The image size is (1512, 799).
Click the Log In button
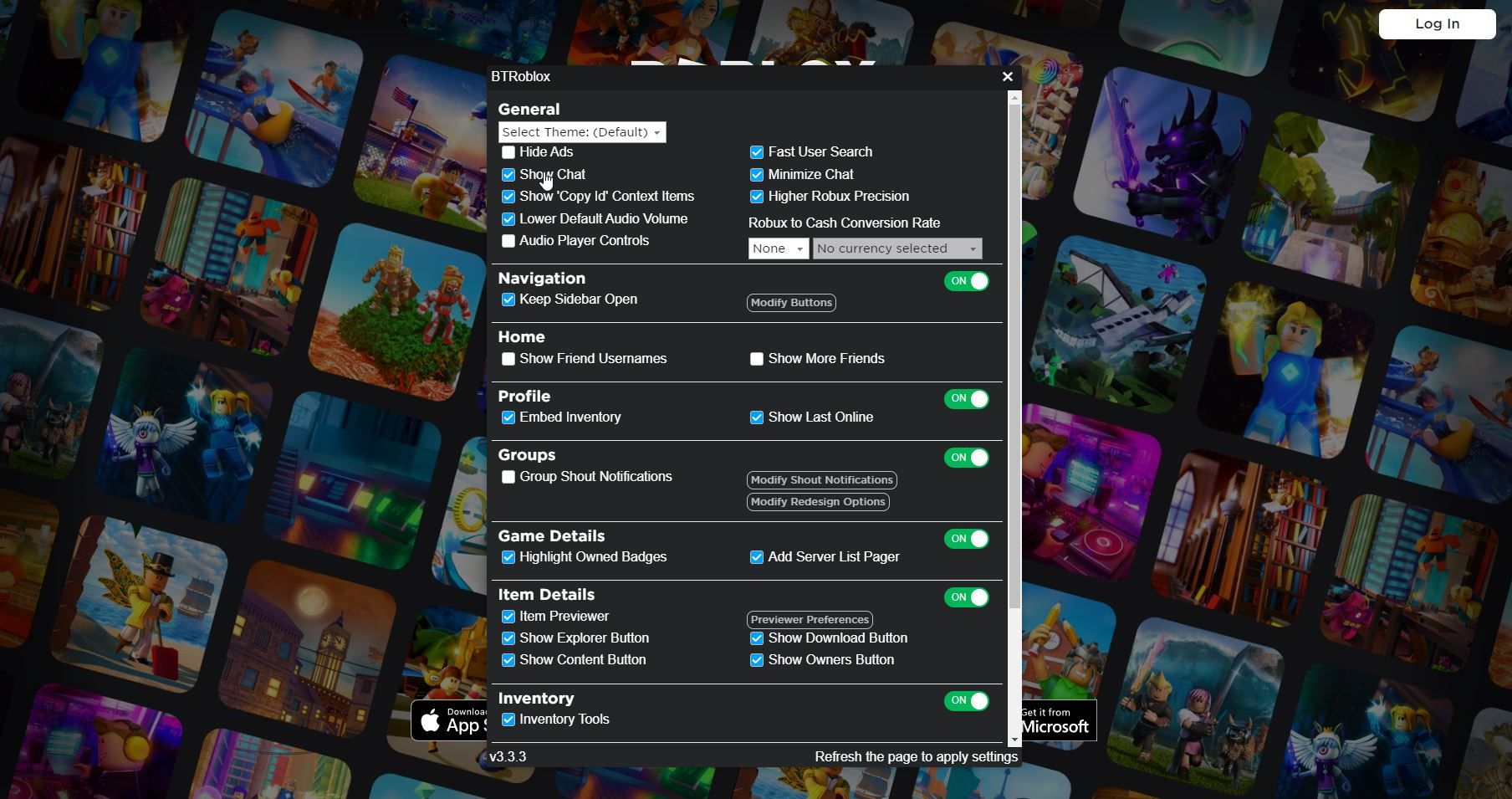[1436, 23]
